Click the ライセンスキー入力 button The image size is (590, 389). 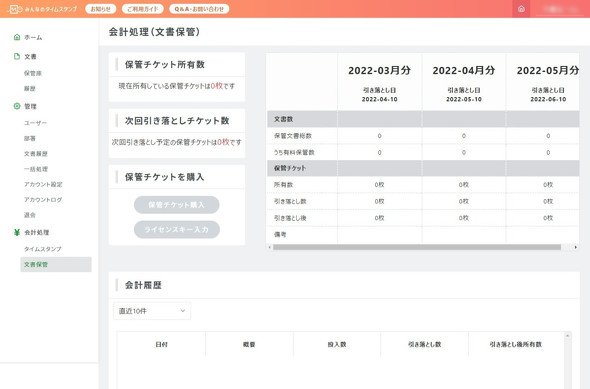point(176,229)
